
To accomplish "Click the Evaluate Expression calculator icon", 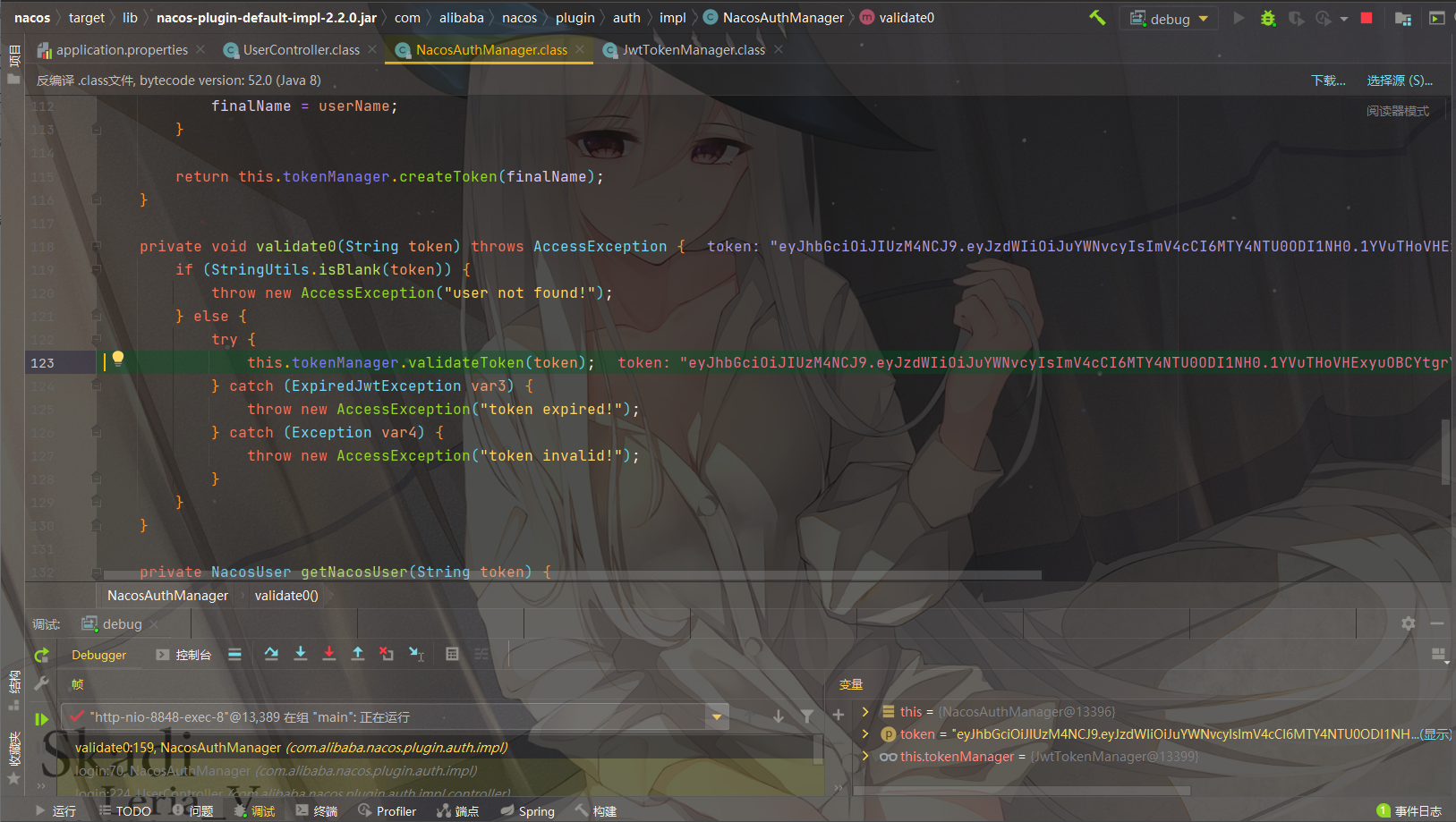I will (452, 654).
